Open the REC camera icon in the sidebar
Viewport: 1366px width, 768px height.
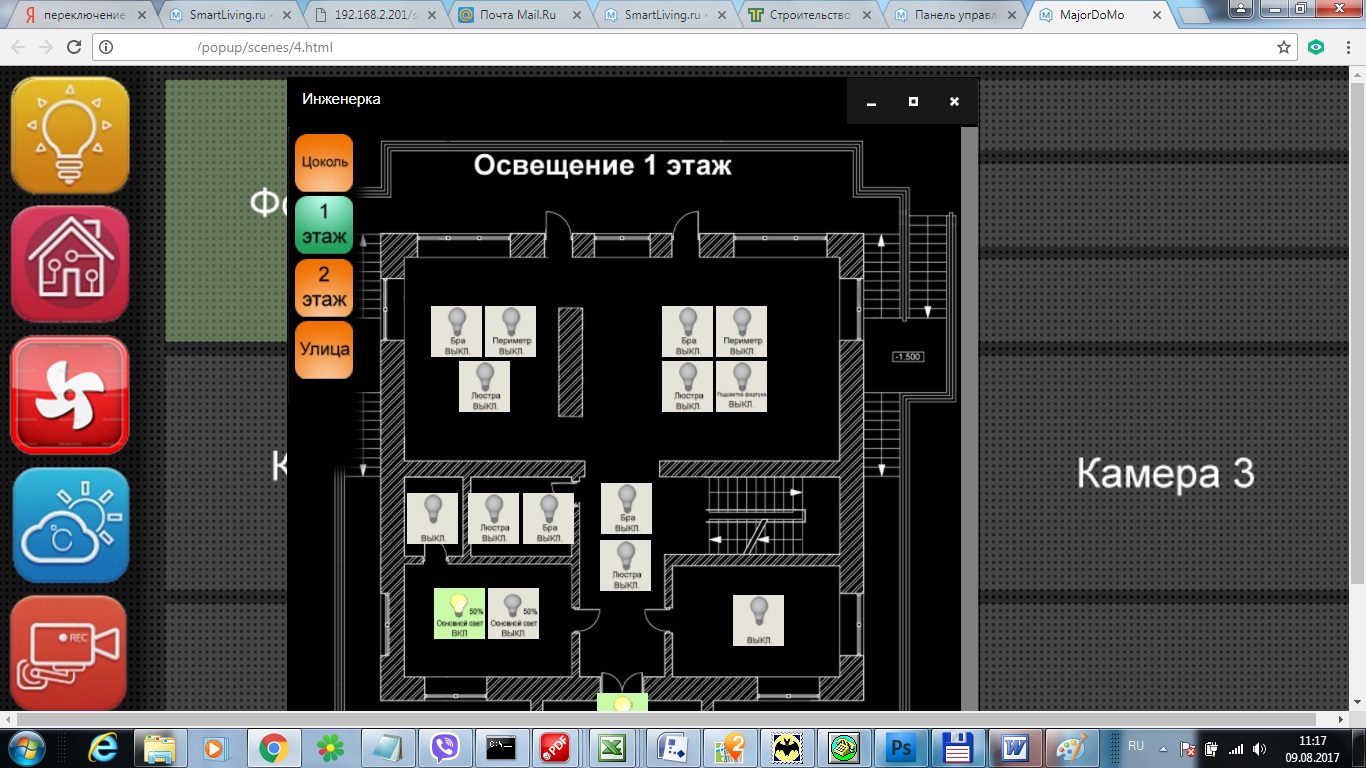tap(70, 654)
